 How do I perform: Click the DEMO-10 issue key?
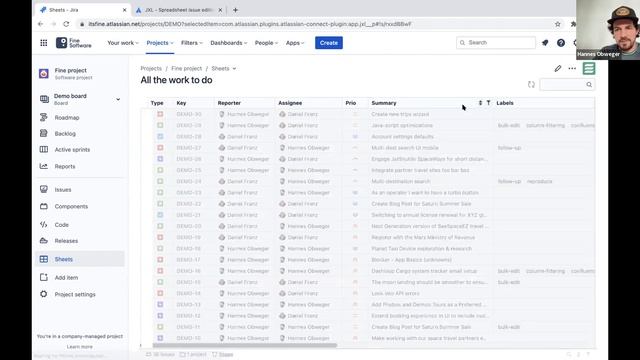coord(189,338)
